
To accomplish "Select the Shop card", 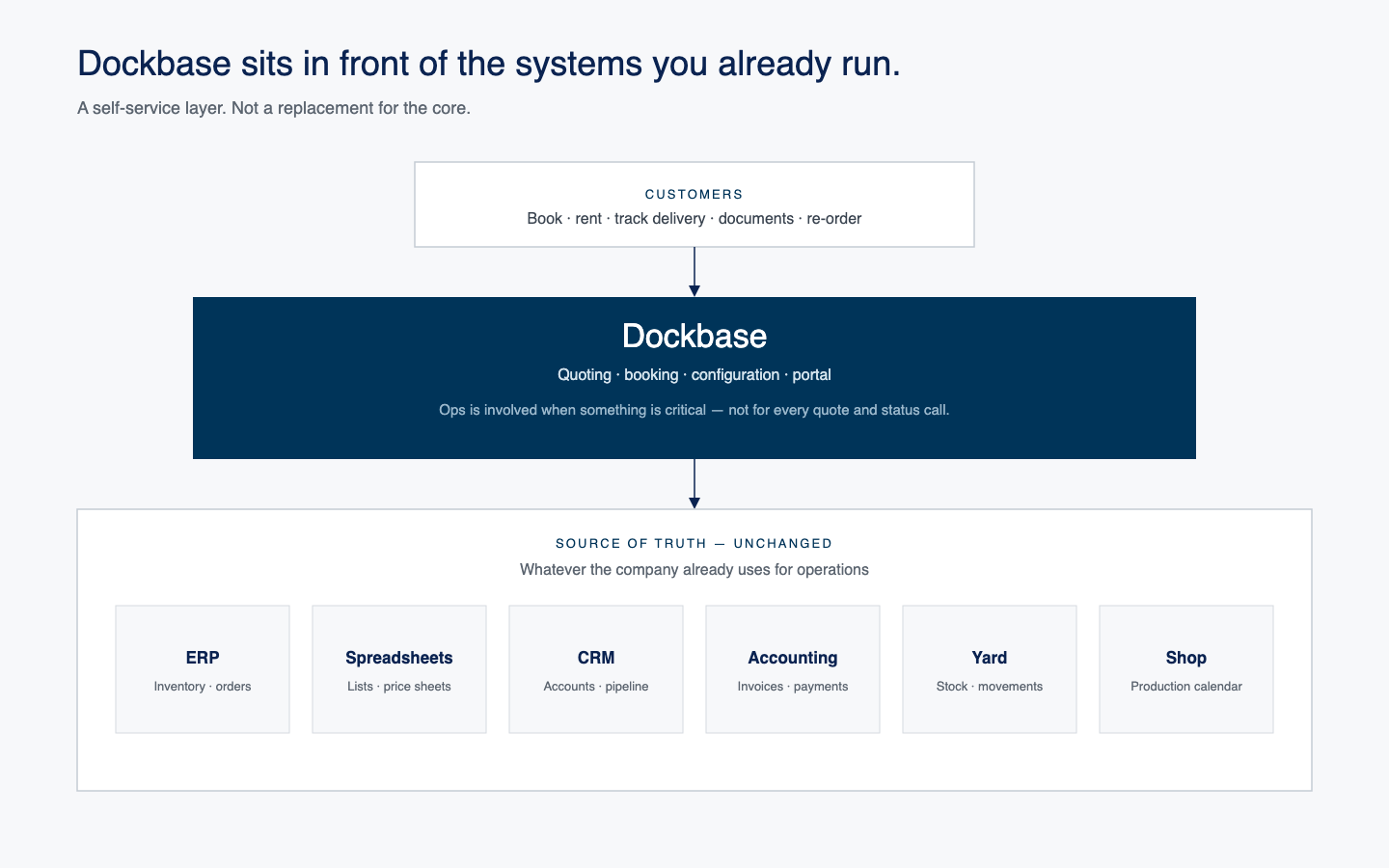I will [x=1186, y=669].
